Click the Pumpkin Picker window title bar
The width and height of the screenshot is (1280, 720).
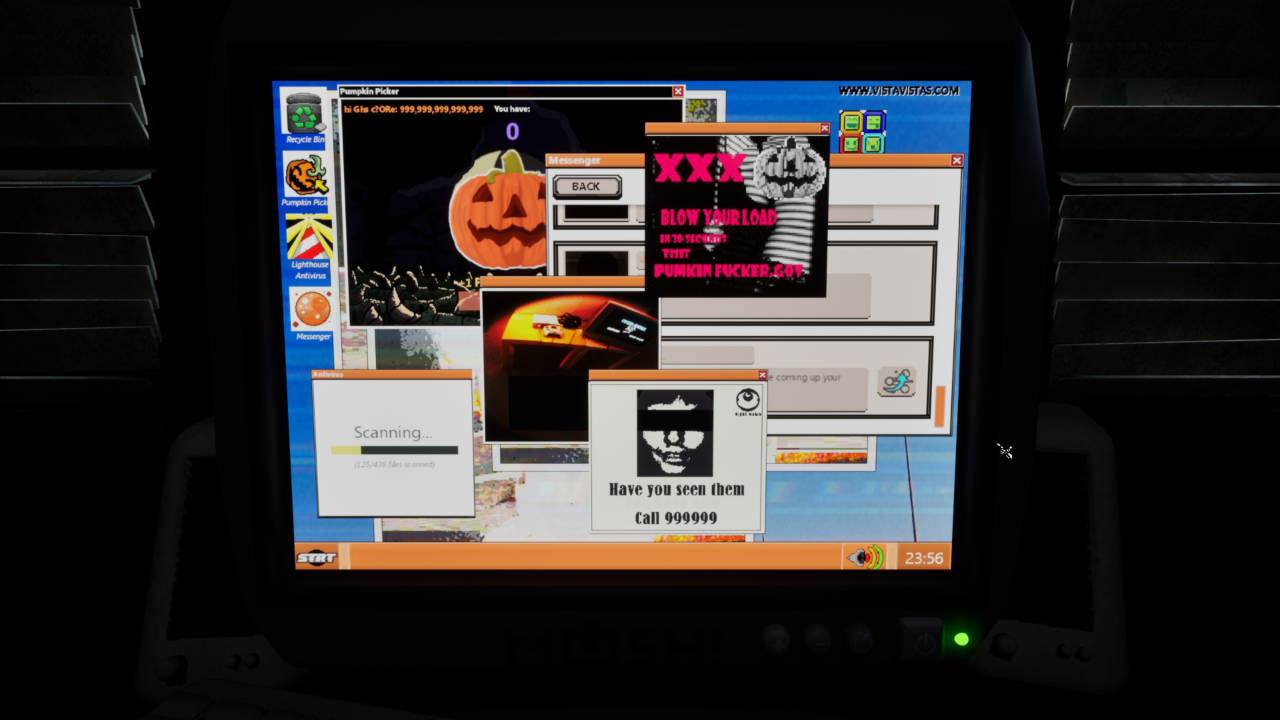[511, 91]
